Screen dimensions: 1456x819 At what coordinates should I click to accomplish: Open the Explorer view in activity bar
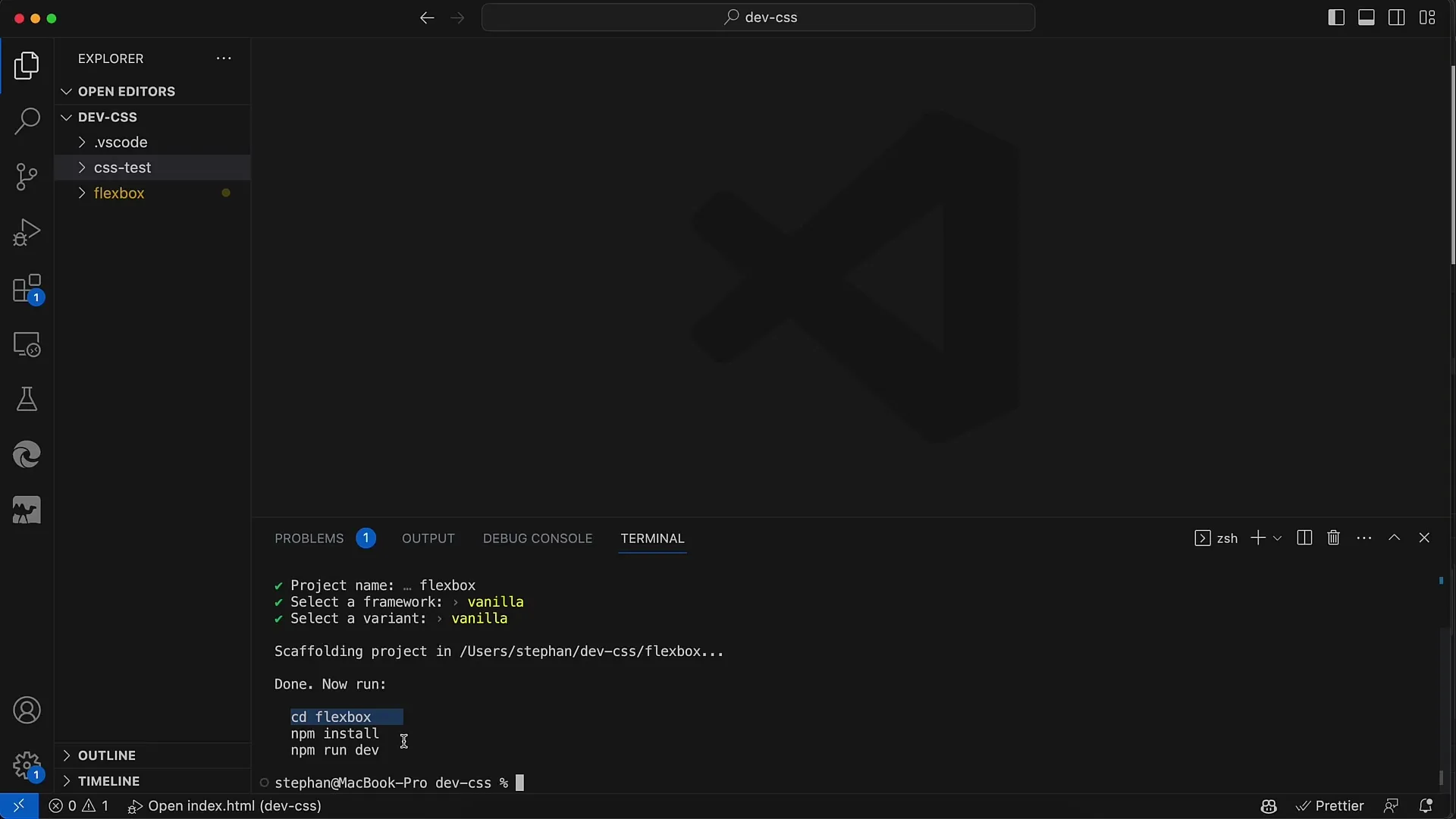[27, 66]
